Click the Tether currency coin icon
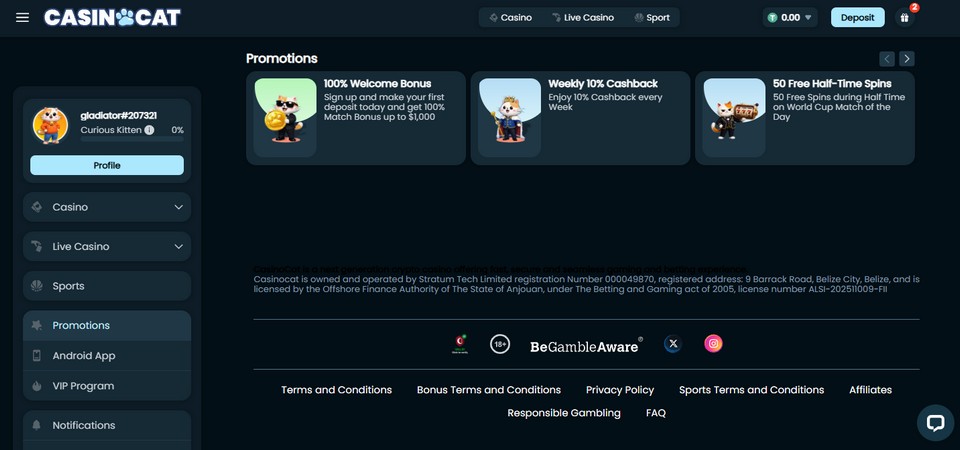Image resolution: width=960 pixels, height=450 pixels. (773, 18)
